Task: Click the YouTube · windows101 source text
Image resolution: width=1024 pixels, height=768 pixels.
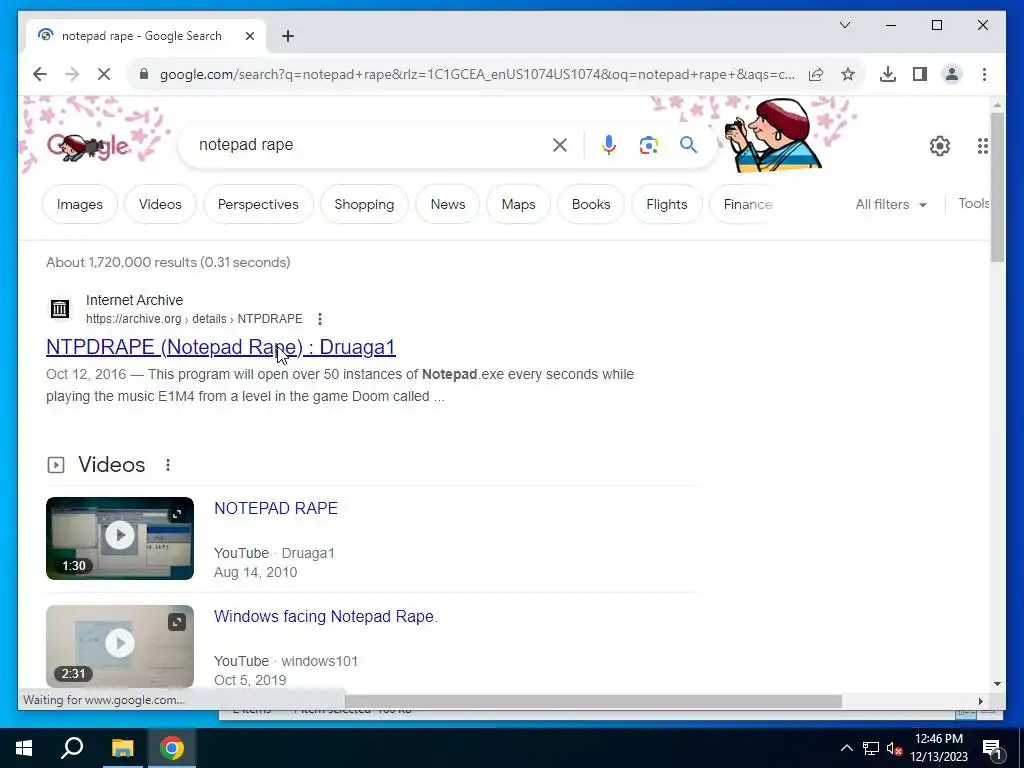Action: point(286,661)
